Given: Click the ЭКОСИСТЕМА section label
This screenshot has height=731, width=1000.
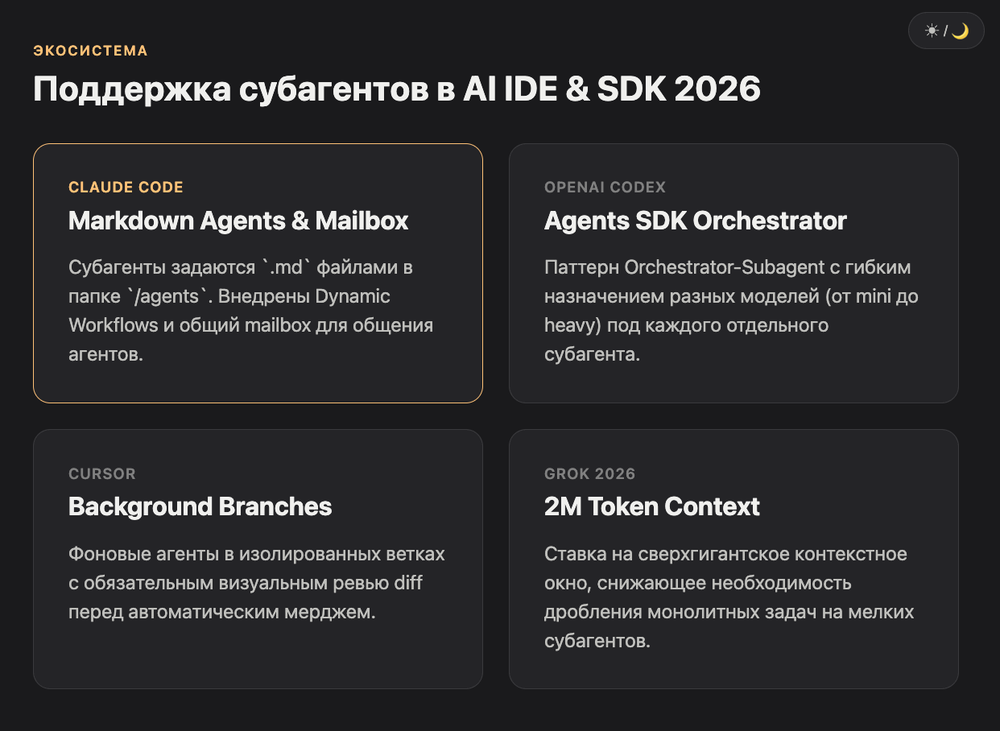Looking at the screenshot, I should click(91, 50).
